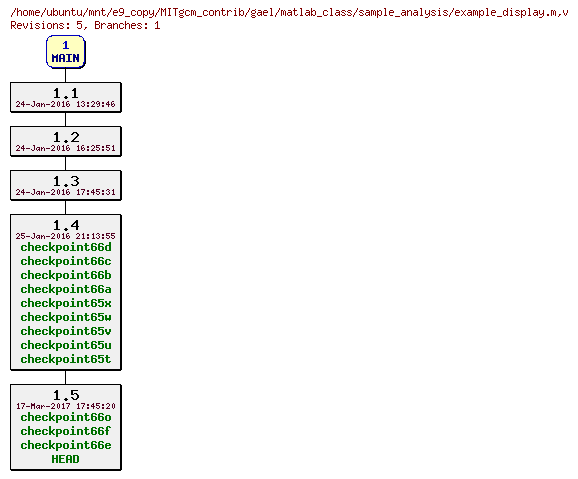
Task: Open revision 1.1 box
Action: 66,97
